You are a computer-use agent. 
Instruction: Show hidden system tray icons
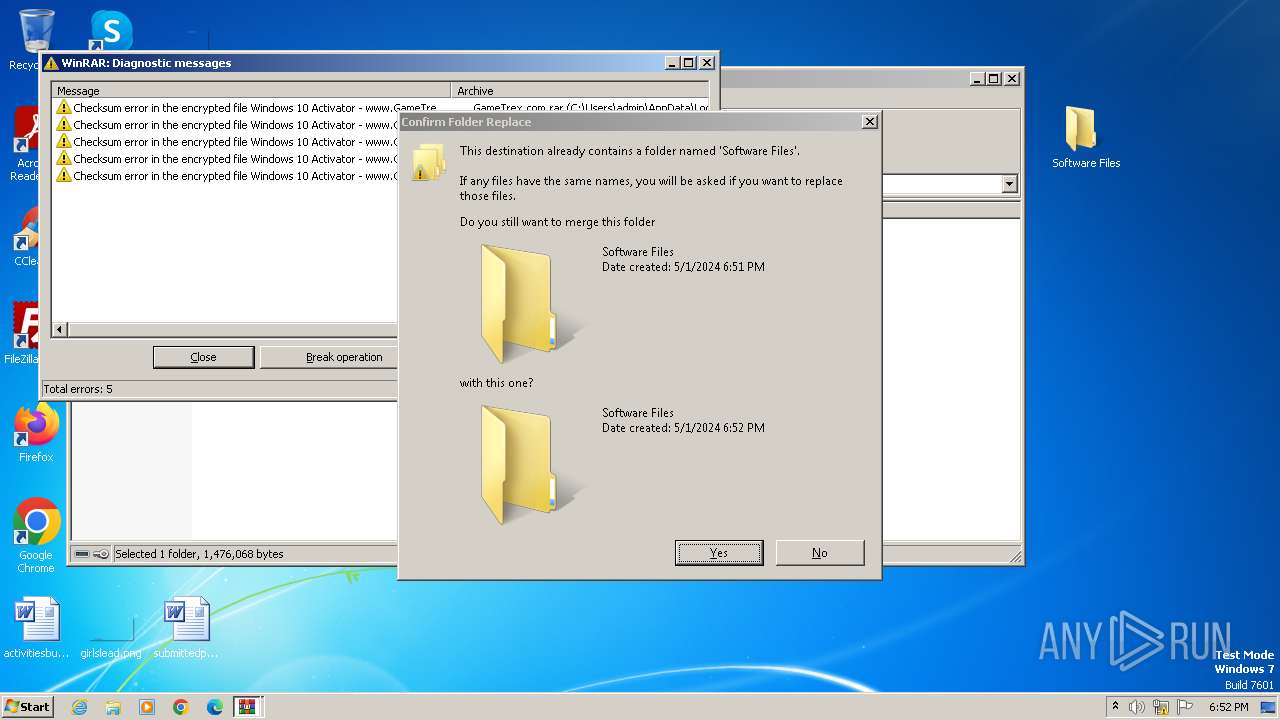pyautogui.click(x=1115, y=707)
